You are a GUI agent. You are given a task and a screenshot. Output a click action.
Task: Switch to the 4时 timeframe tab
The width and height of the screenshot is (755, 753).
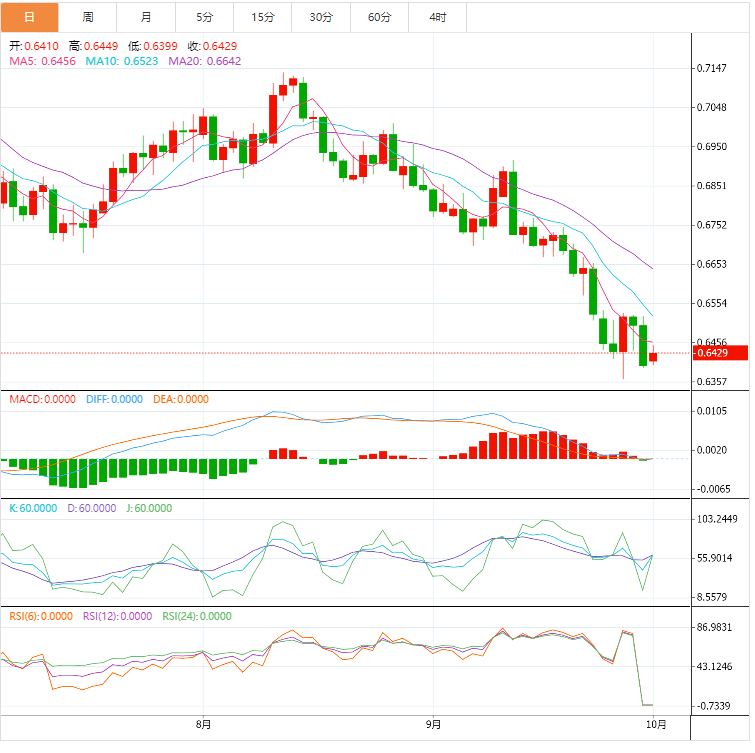pos(438,17)
